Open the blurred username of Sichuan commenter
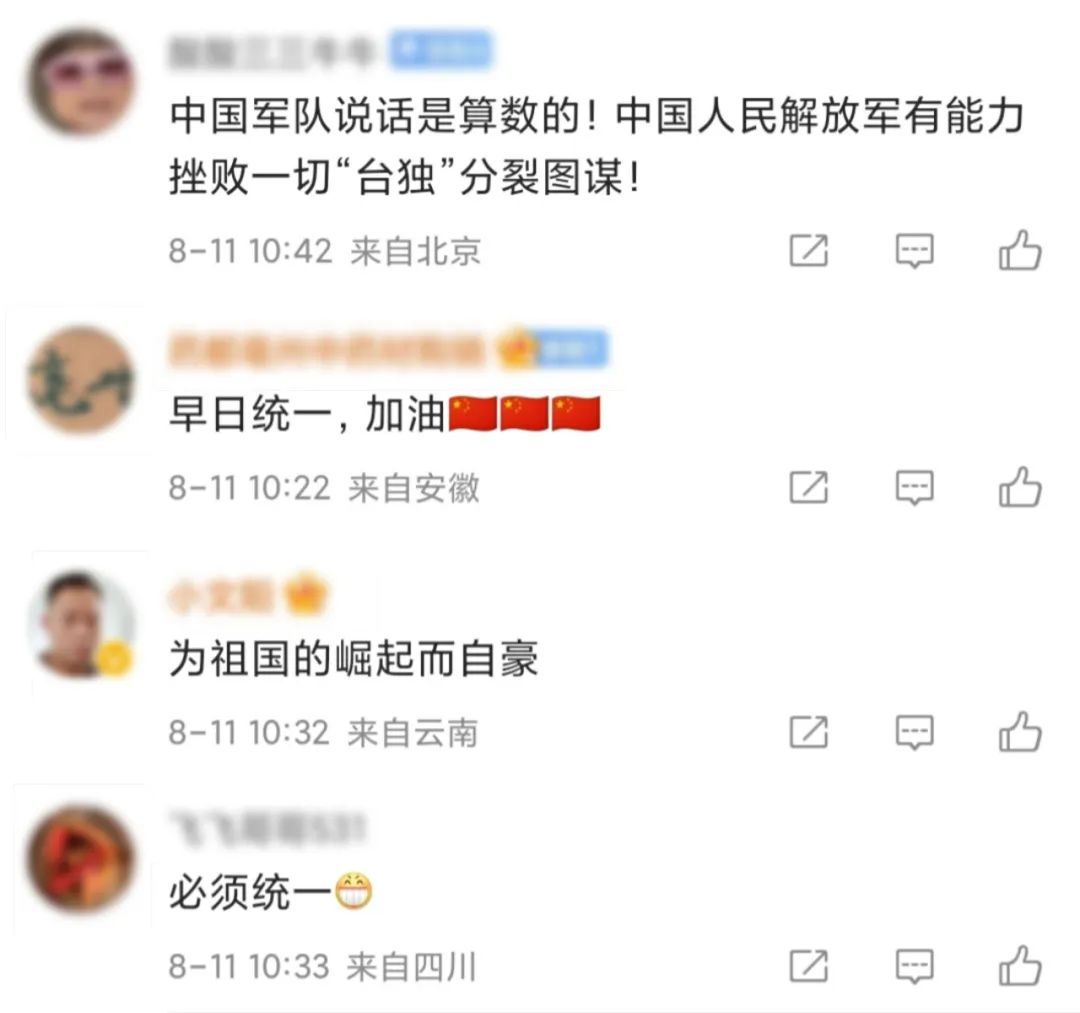The height and width of the screenshot is (1013, 1080). (267, 828)
